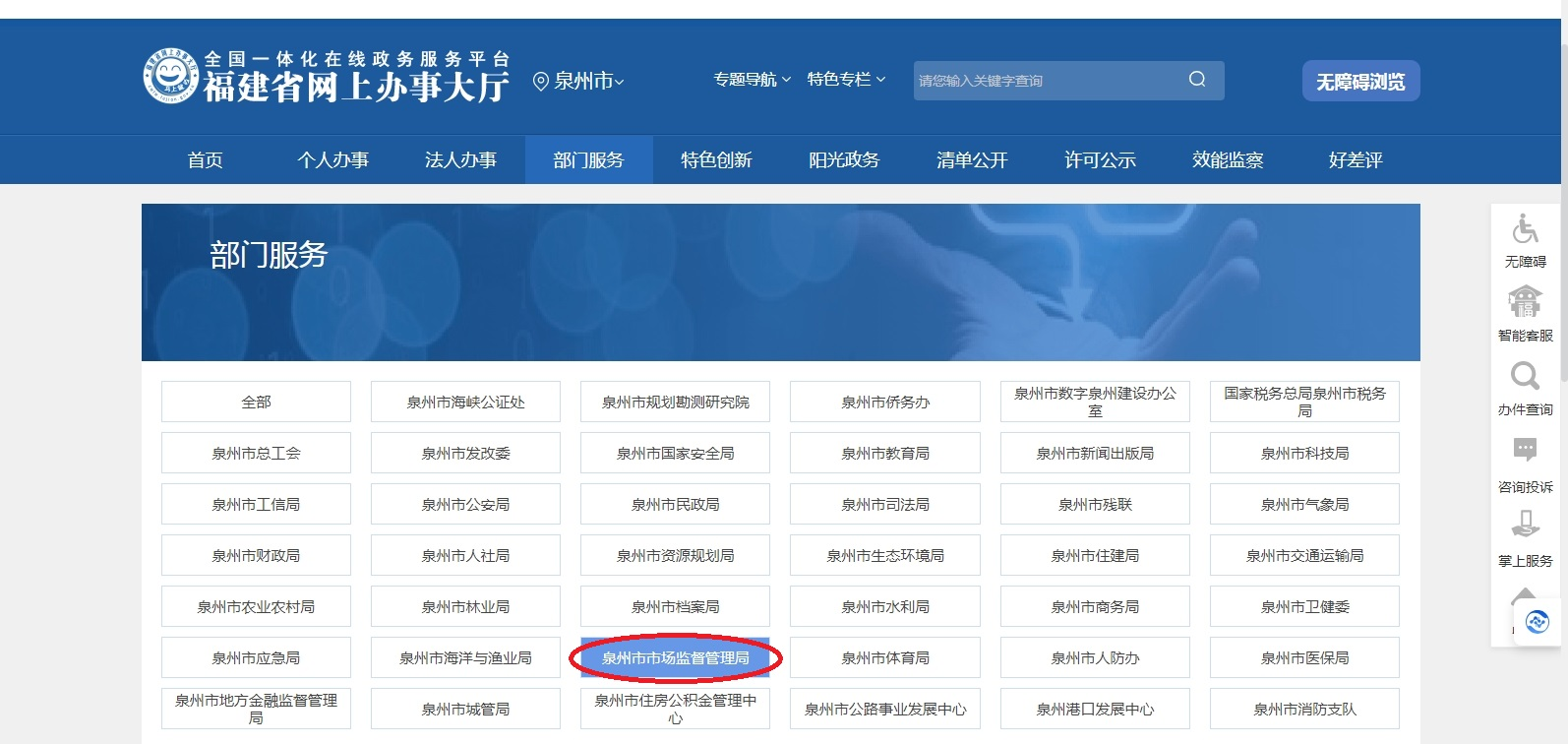Select 泉州市林业局 department
1568x744 pixels.
click(465, 606)
